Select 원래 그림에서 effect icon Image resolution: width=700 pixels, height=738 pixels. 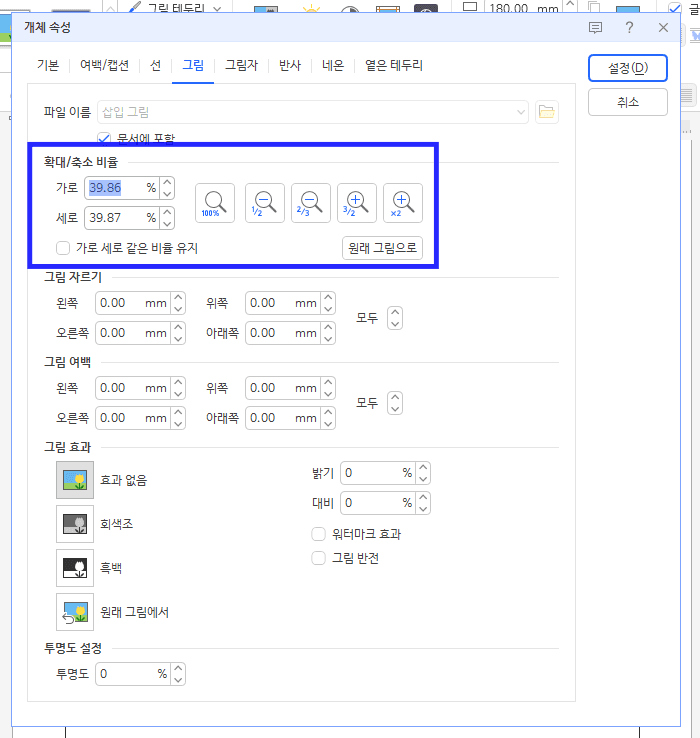(x=75, y=612)
